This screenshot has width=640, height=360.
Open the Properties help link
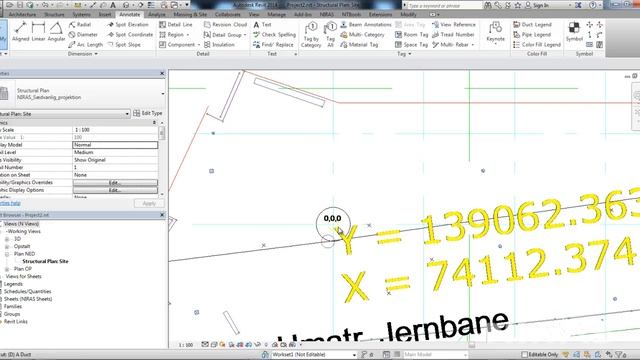[10, 203]
